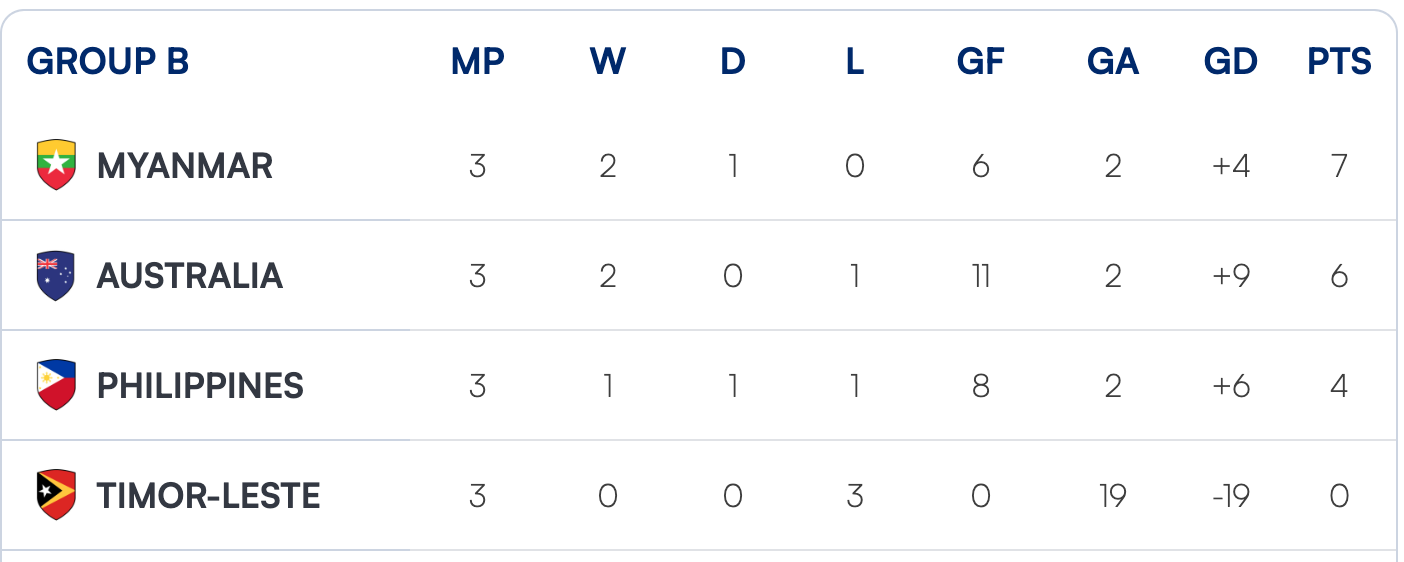Open the MYANMAR team name
The height and width of the screenshot is (562, 1404).
[x=185, y=166]
